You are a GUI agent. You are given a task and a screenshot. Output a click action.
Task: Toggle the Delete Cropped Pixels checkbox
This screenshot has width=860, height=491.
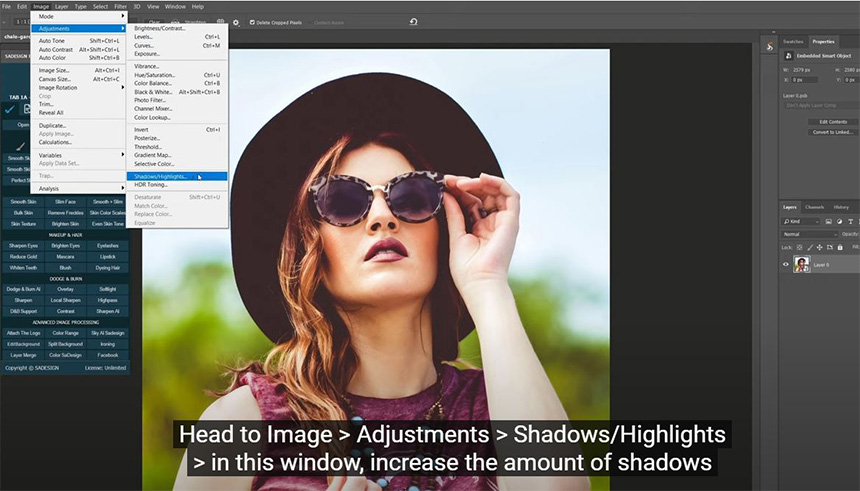pos(252,22)
